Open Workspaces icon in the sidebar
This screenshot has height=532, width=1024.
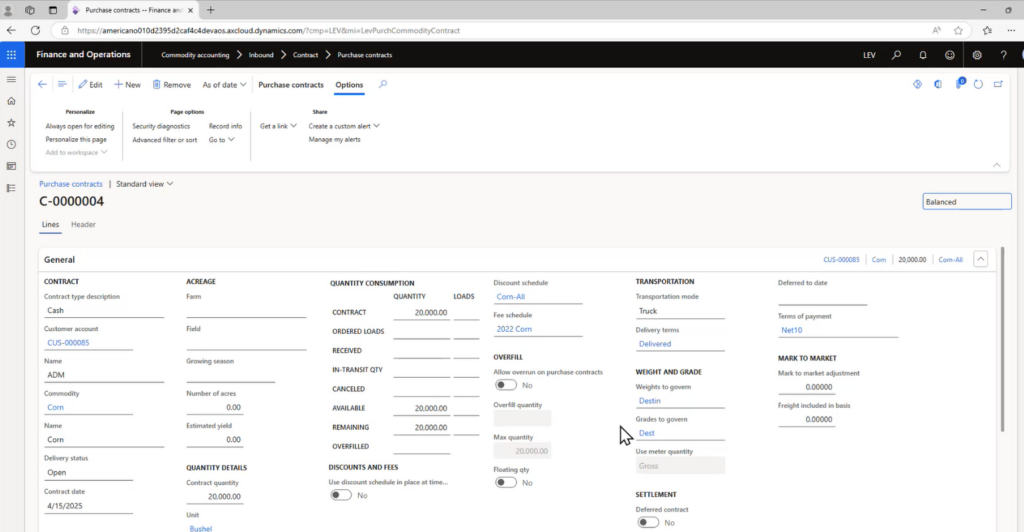coord(11,166)
